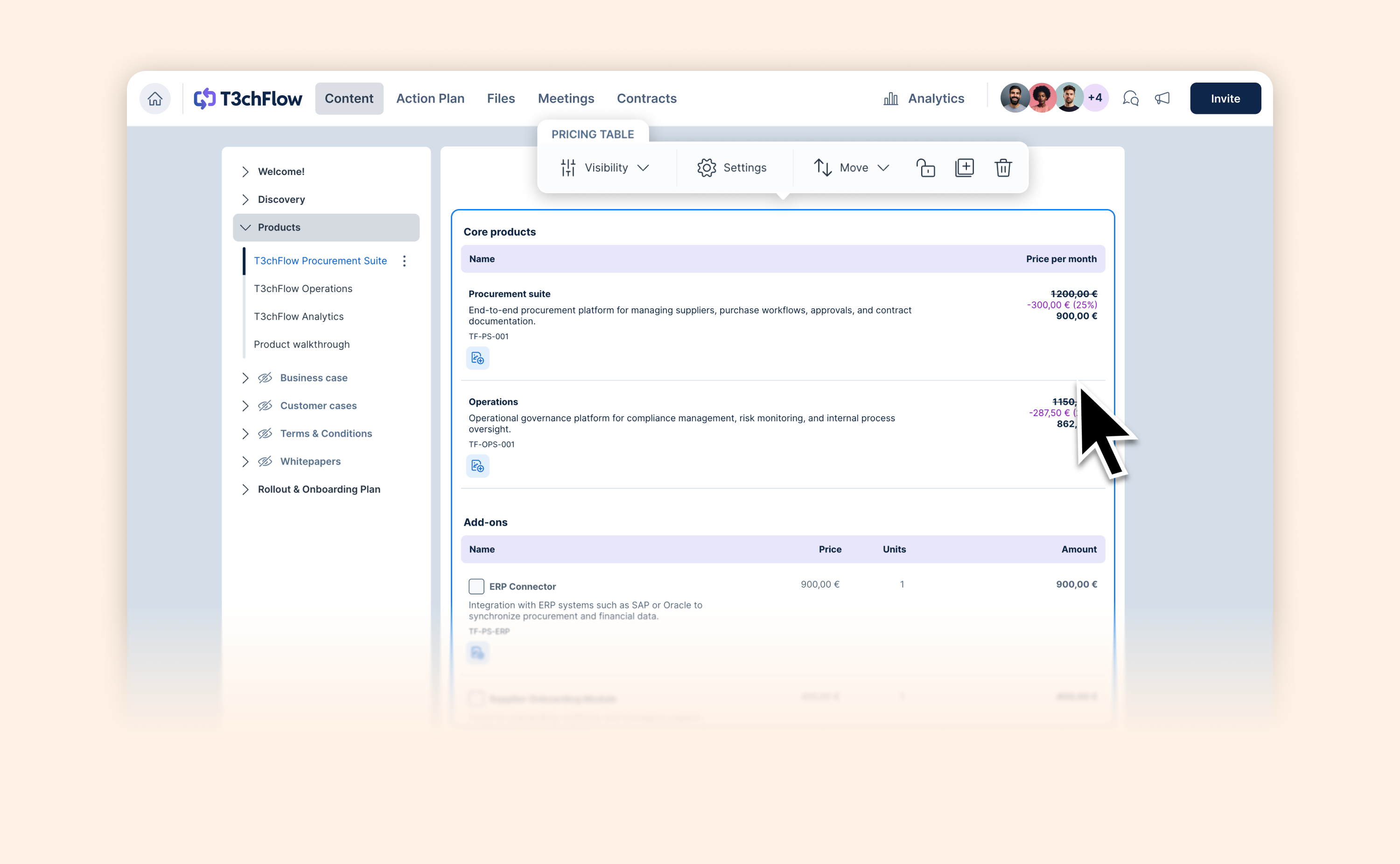Click the image-add icon under Operations
Viewport: 1400px width, 864px height.
click(478, 466)
